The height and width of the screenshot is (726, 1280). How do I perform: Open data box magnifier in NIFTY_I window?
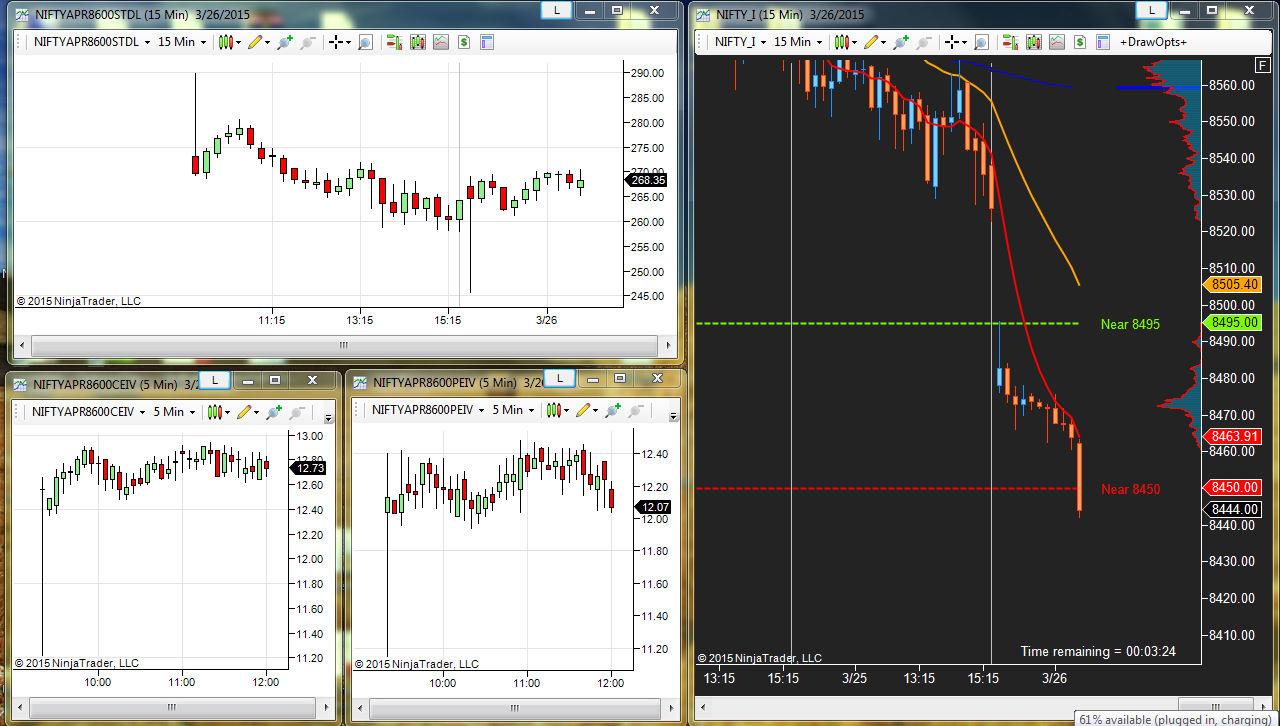pos(981,42)
